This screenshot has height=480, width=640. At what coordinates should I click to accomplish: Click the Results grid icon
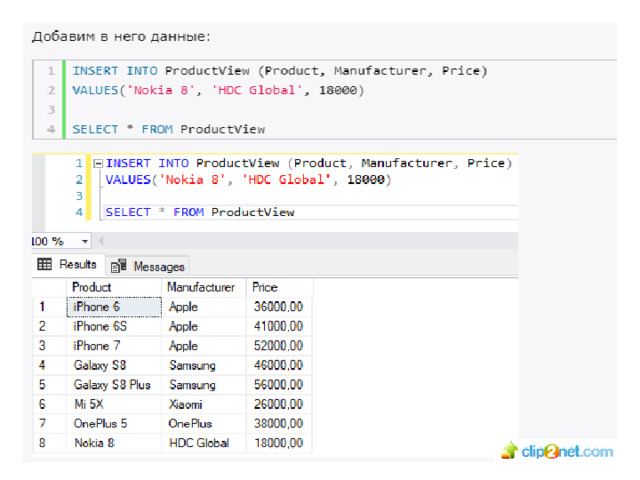44,265
